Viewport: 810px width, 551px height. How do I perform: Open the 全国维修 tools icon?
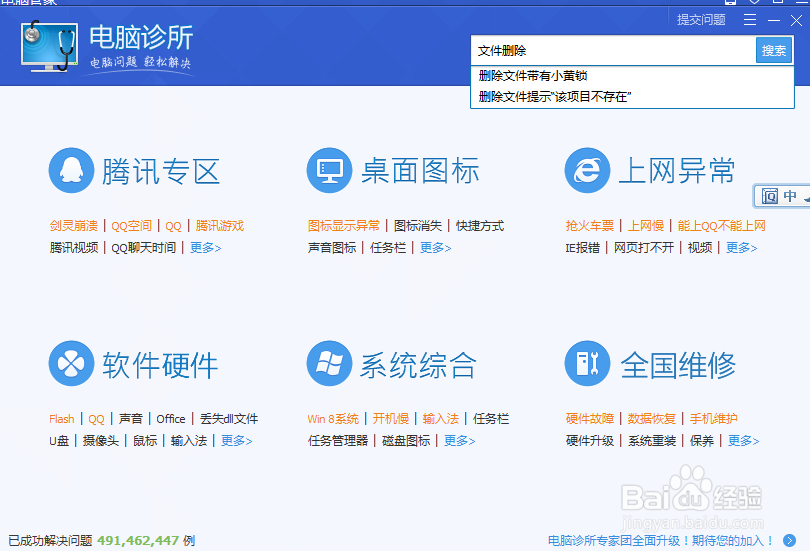click(587, 364)
